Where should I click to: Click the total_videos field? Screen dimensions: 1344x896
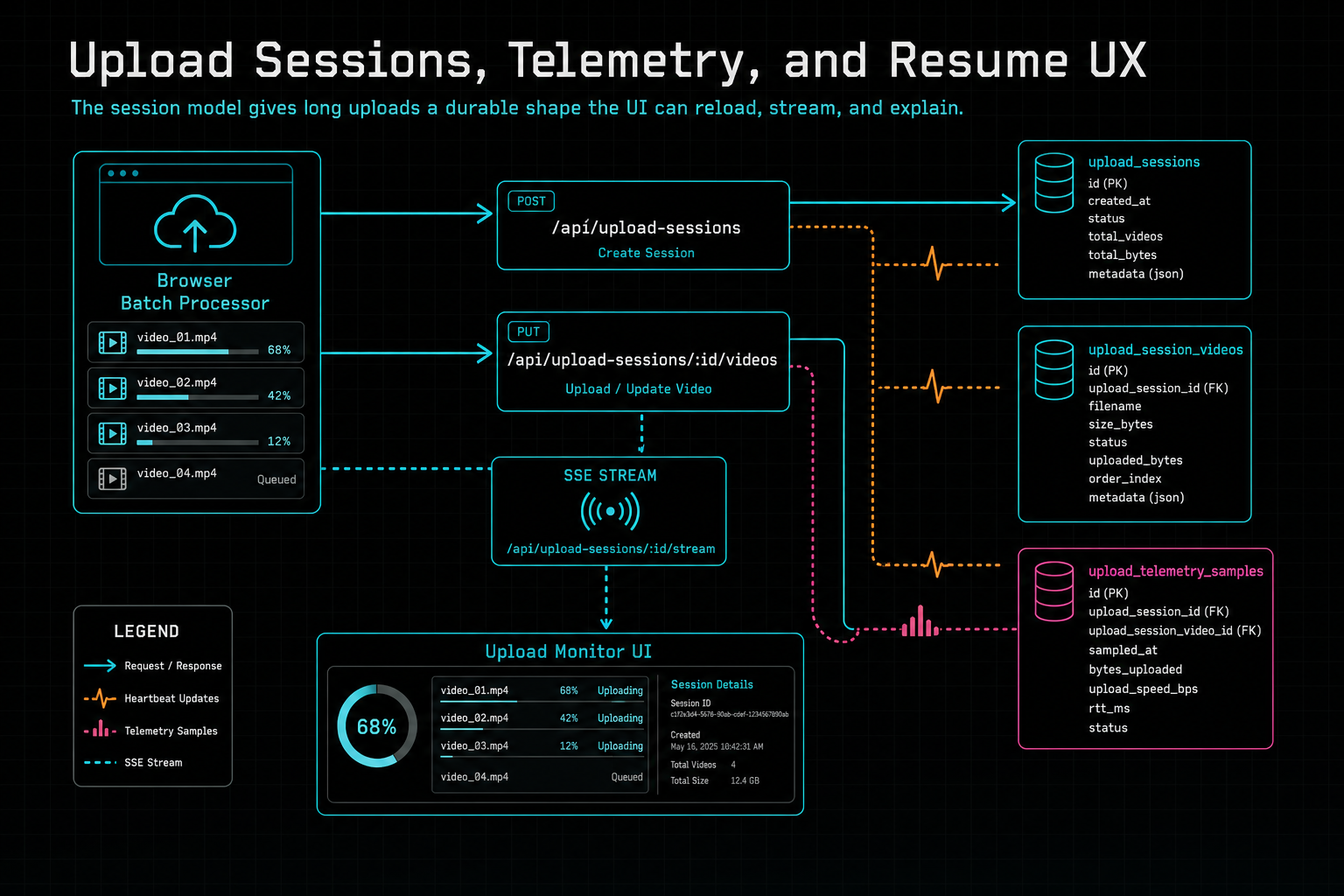(1125, 236)
